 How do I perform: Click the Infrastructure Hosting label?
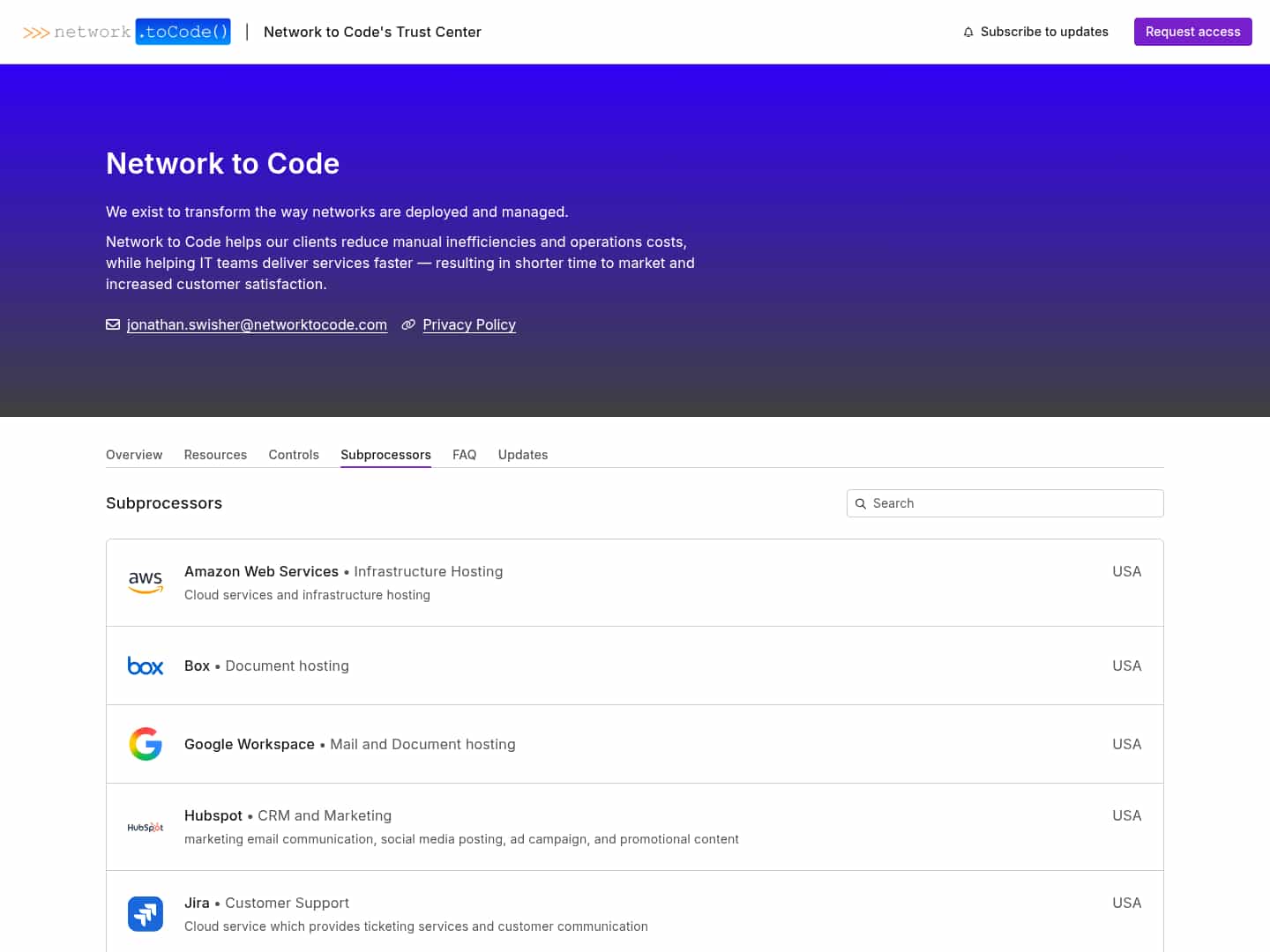429,571
